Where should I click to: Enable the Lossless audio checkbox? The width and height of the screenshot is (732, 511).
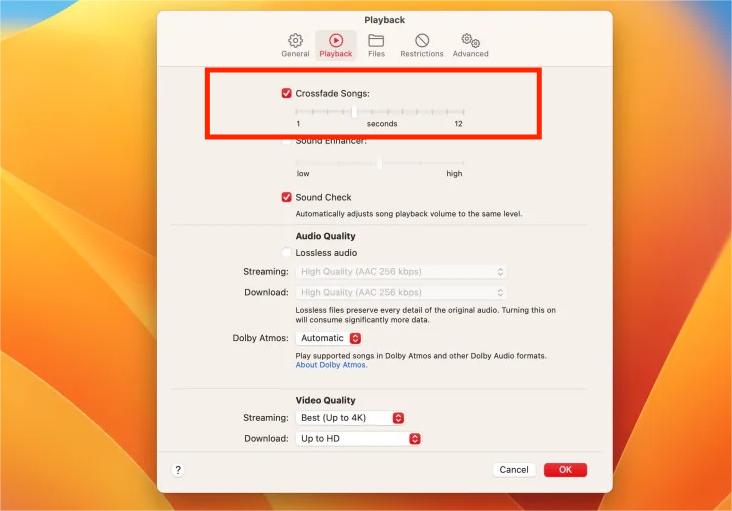[x=287, y=252]
